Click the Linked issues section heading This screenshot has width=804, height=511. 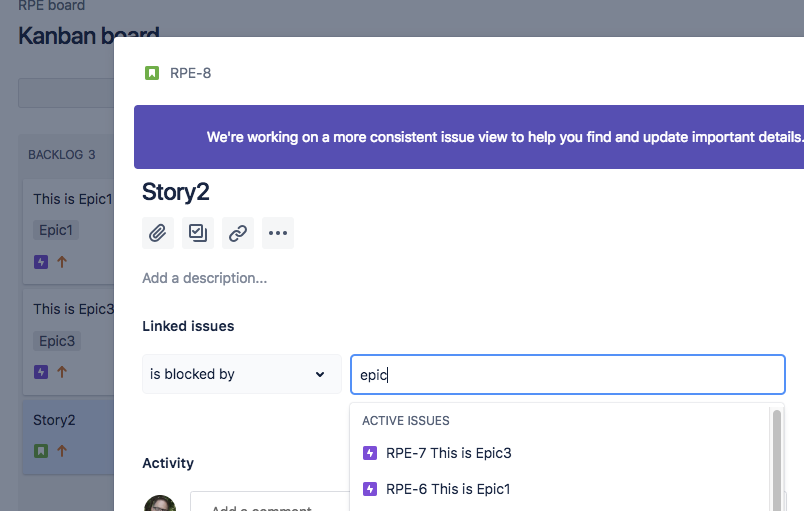[x=188, y=326]
